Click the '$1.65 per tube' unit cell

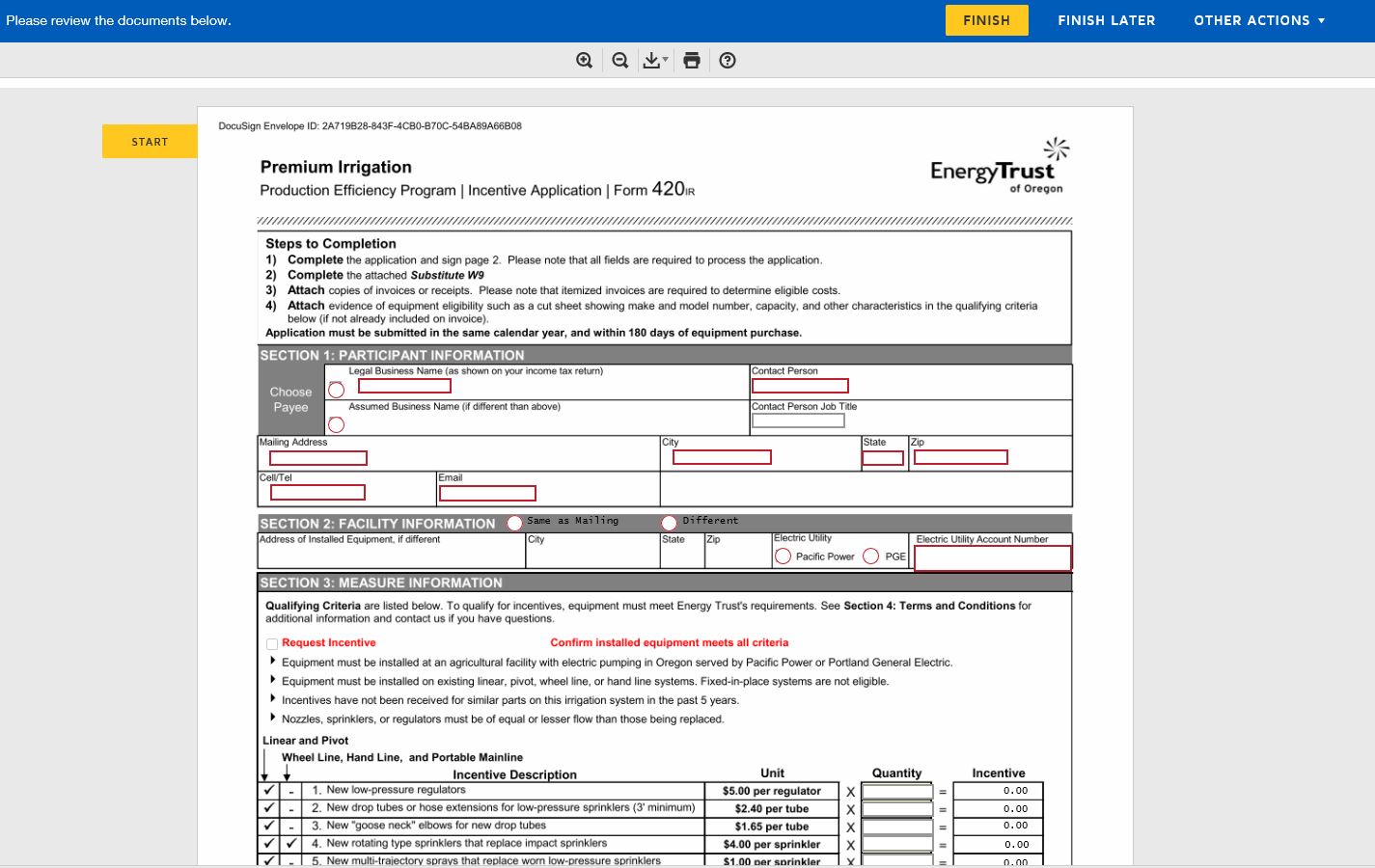pos(772,827)
